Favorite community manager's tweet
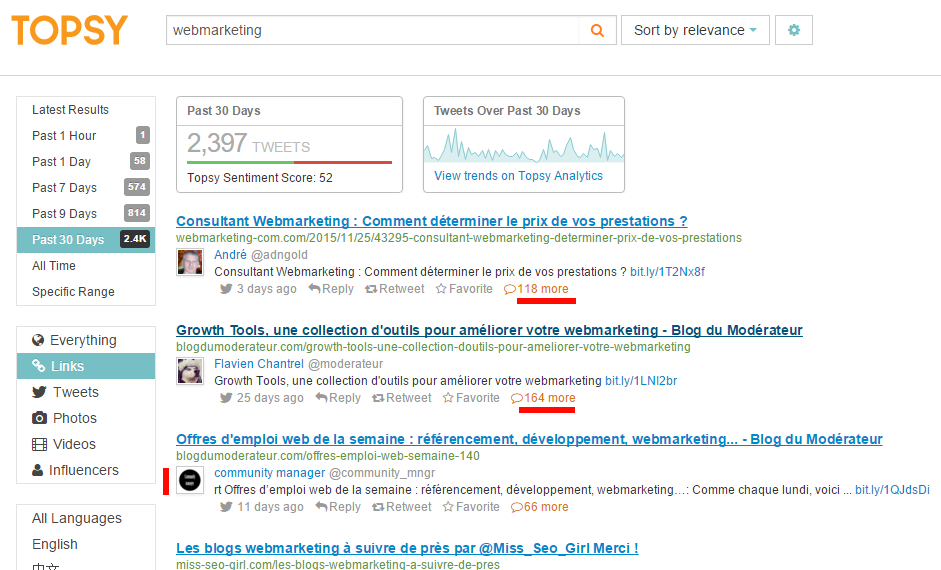Screen dimensions: 941x570 click(x=472, y=507)
